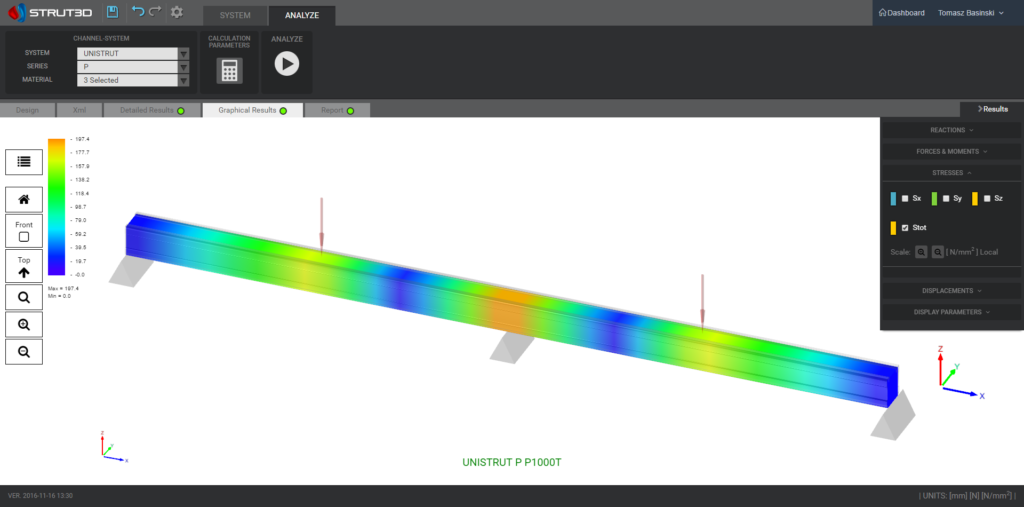The height and width of the screenshot is (507, 1024).
Task: Decrease the stress scale with second magnifier
Action: 938,252
